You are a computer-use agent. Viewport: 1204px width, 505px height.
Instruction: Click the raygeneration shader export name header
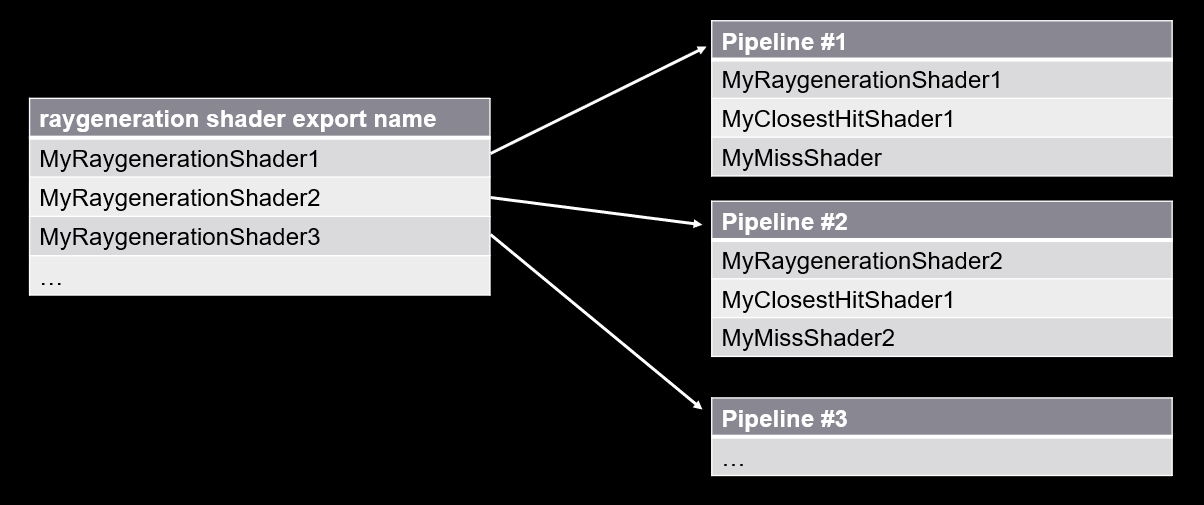[259, 119]
